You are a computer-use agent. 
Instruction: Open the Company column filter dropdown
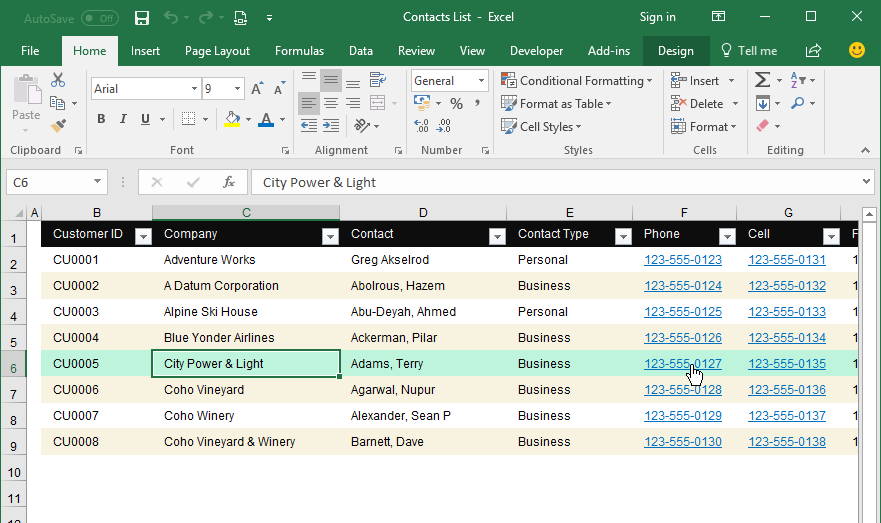[330, 237]
